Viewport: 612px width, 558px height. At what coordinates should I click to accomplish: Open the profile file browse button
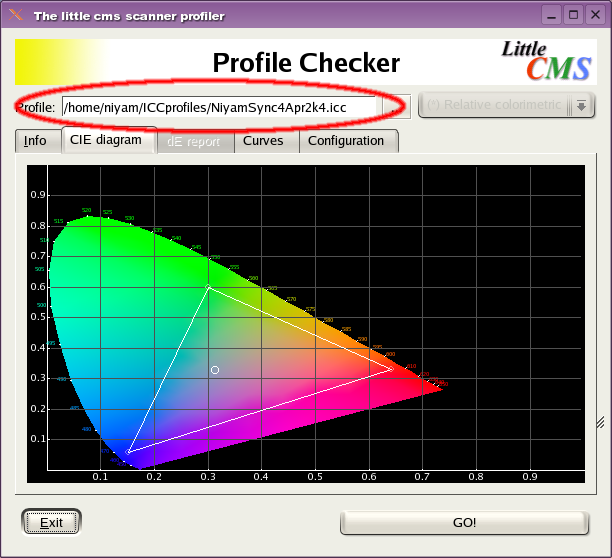[x=397, y=107]
